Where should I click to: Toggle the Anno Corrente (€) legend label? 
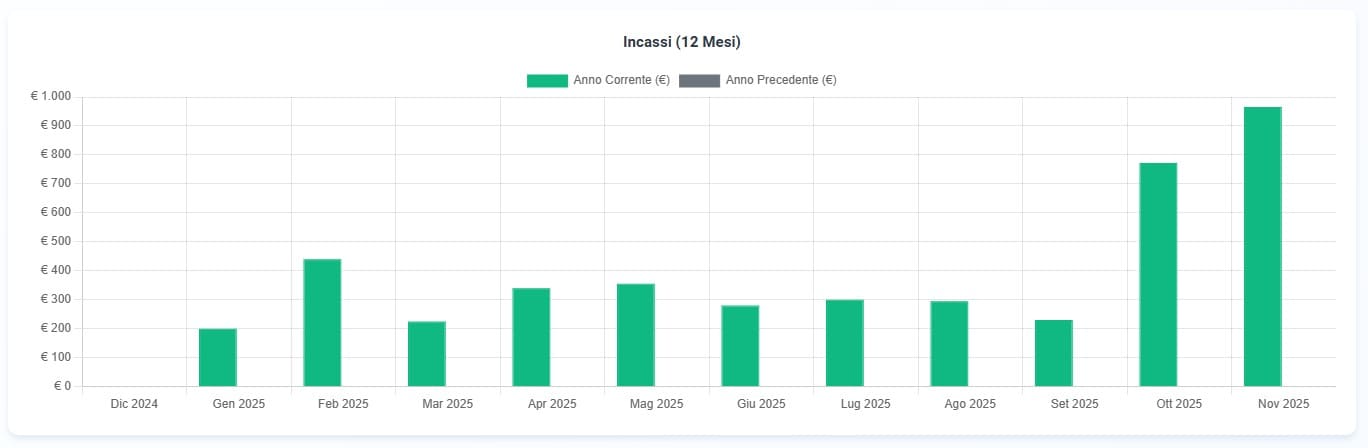pos(621,80)
